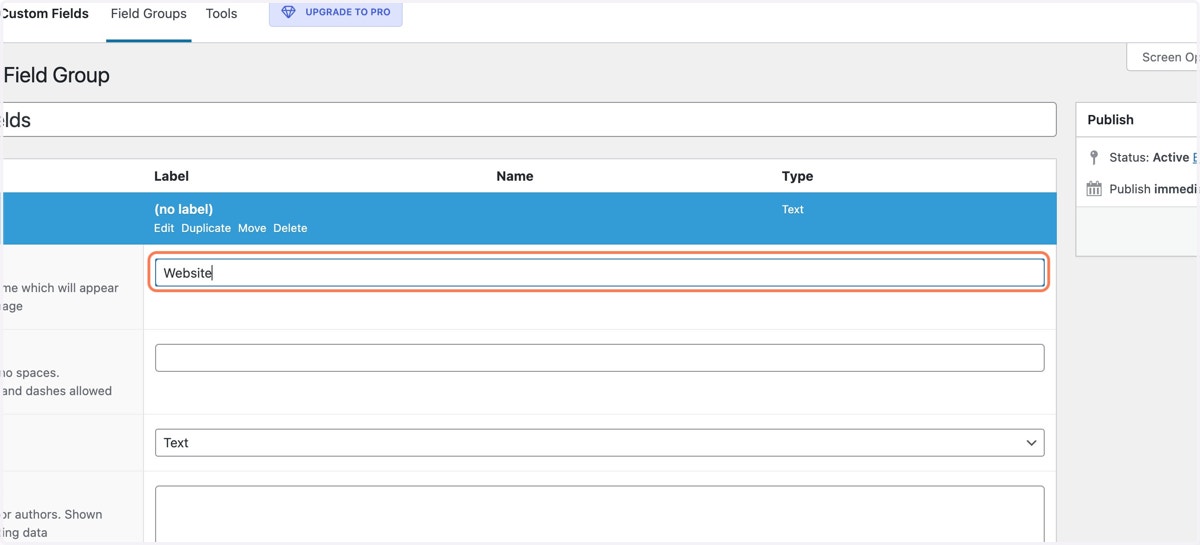Click the diamond icon in Upgrade button

(x=289, y=13)
